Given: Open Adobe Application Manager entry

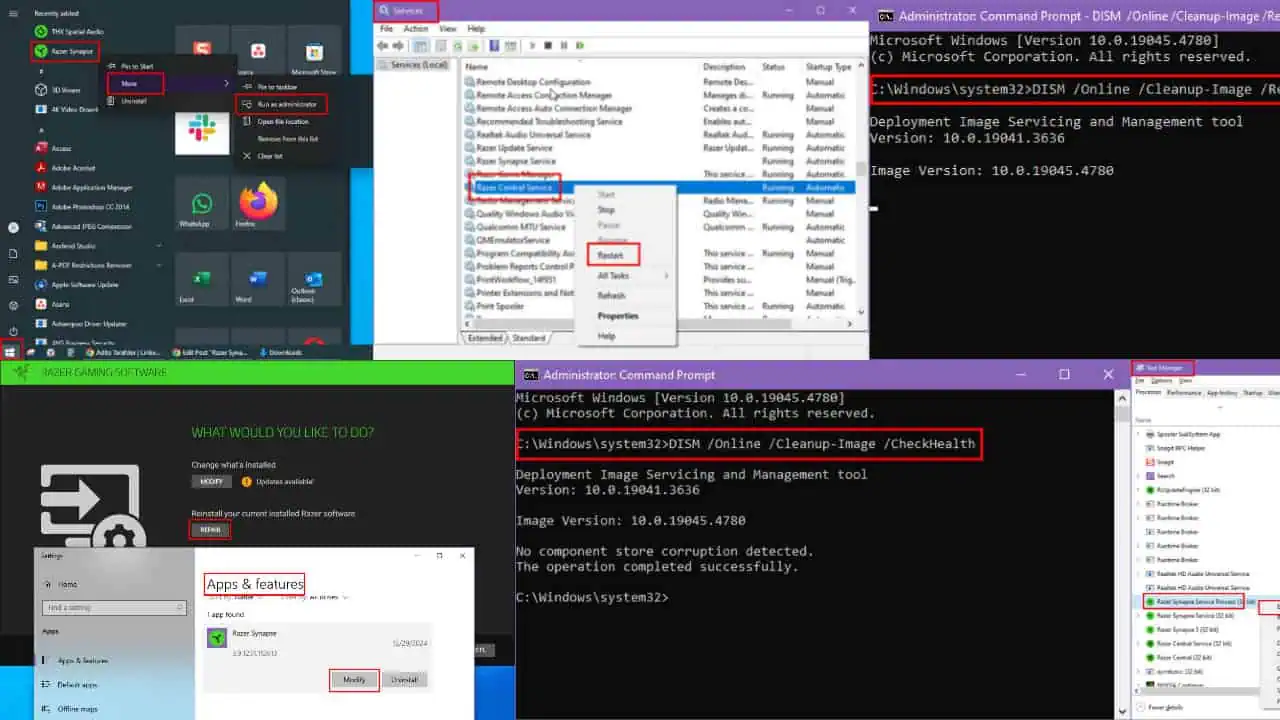Looking at the screenshot, I should pos(85,187).
